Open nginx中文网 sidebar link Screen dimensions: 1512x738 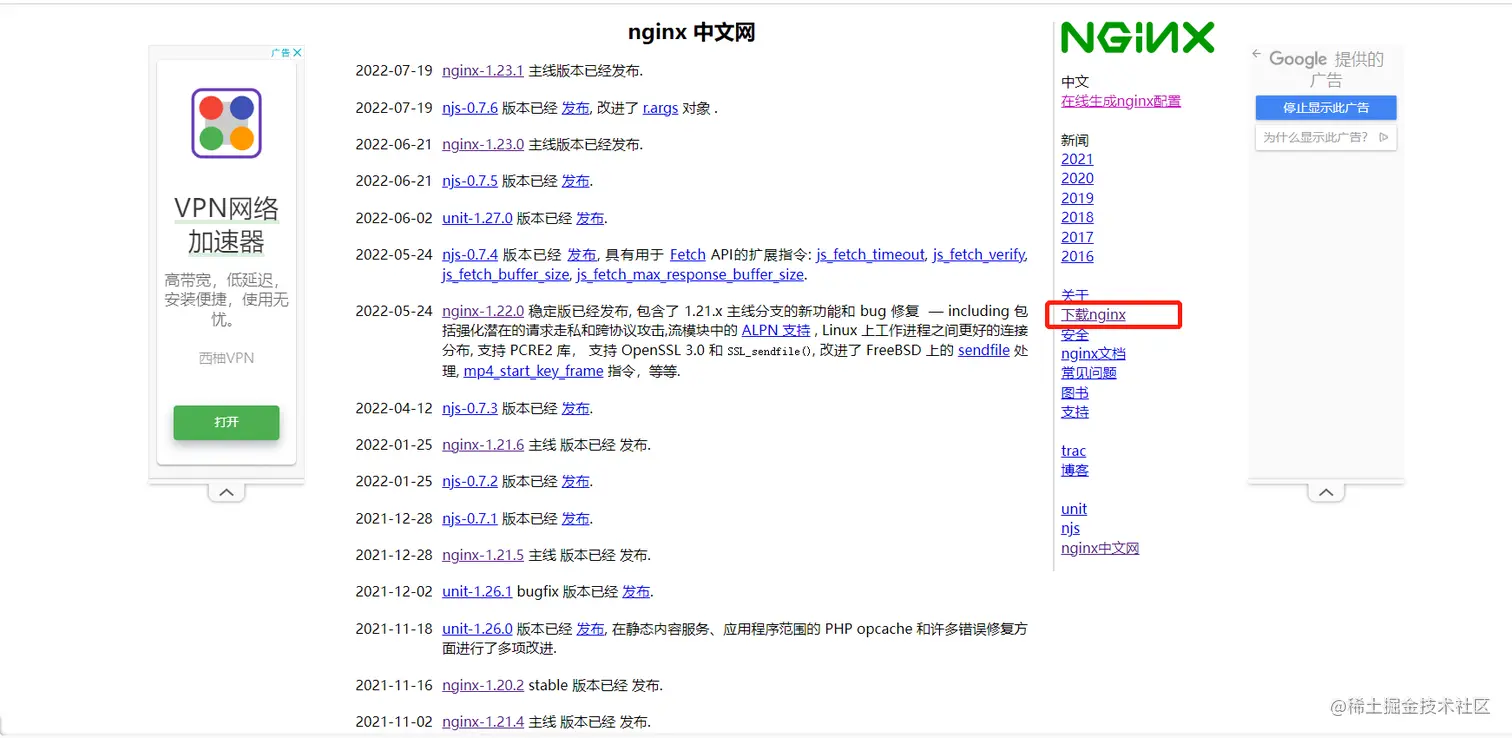pos(1100,548)
